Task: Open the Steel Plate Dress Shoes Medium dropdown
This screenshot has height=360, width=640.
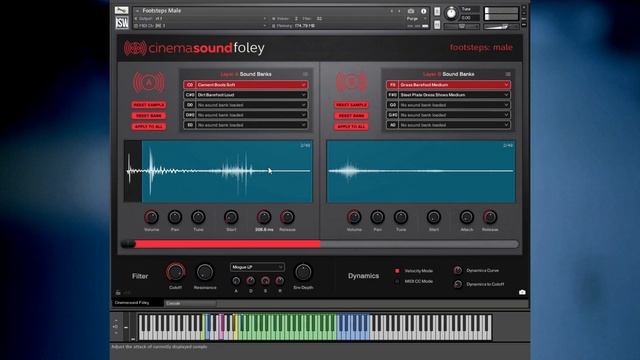Action: click(454, 95)
